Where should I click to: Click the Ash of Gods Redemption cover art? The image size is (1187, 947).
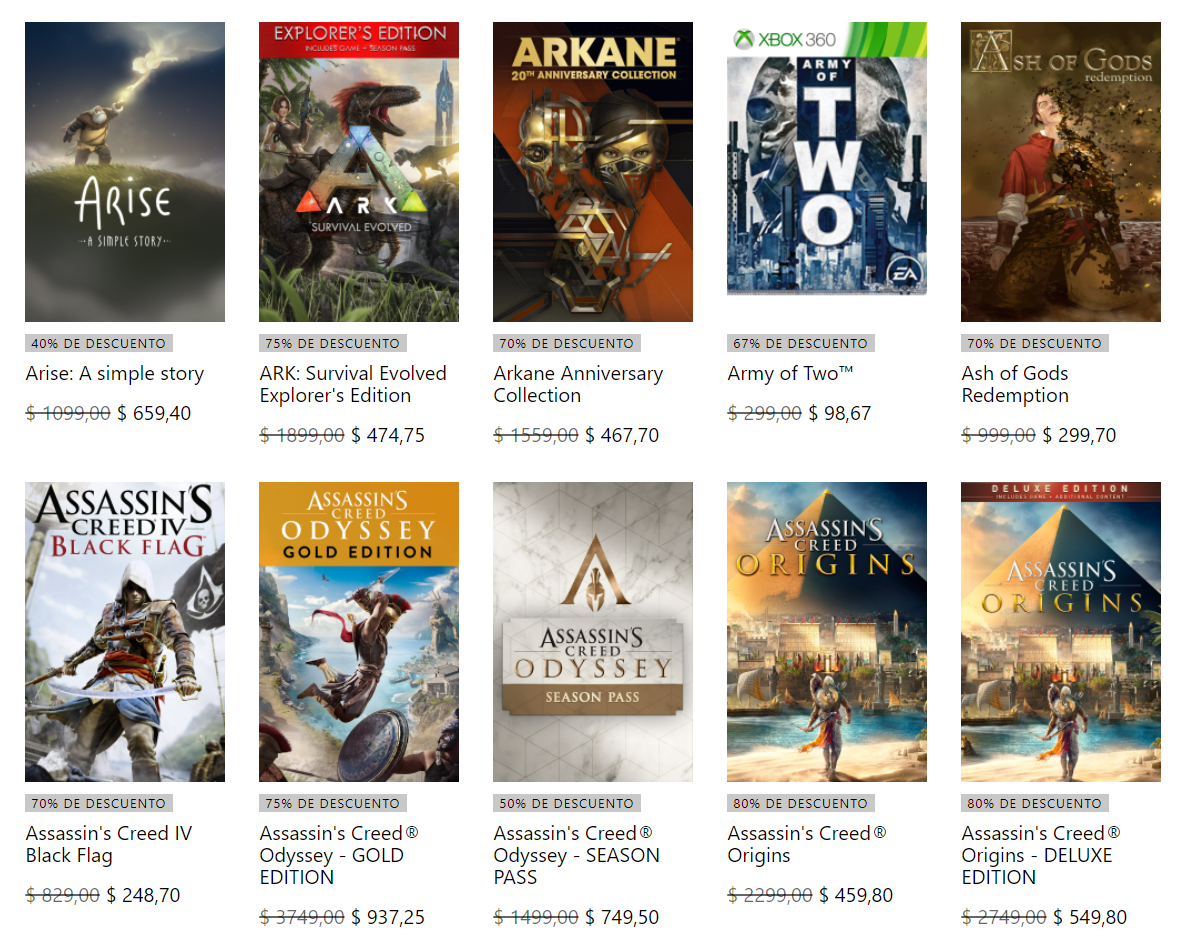pyautogui.click(x=1061, y=172)
